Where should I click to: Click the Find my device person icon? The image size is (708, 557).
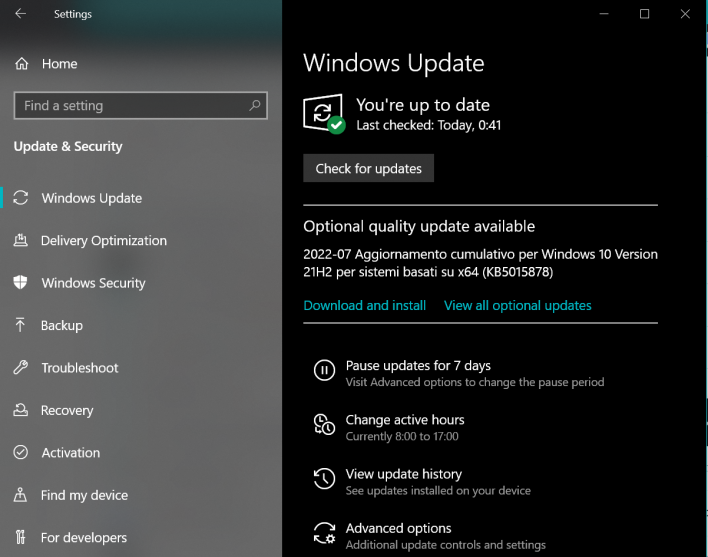(x=20, y=495)
